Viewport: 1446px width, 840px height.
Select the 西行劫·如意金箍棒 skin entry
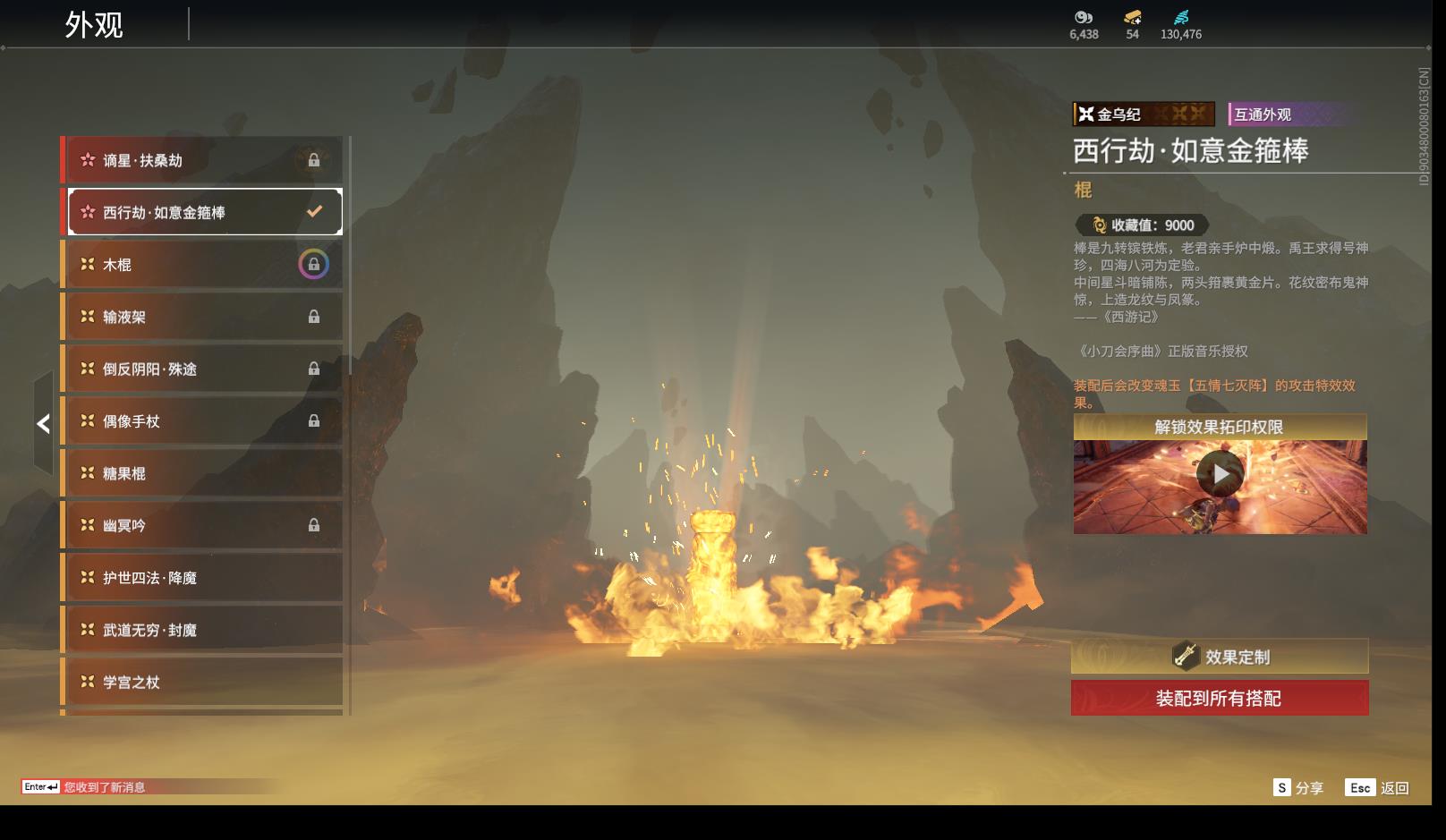pos(205,212)
